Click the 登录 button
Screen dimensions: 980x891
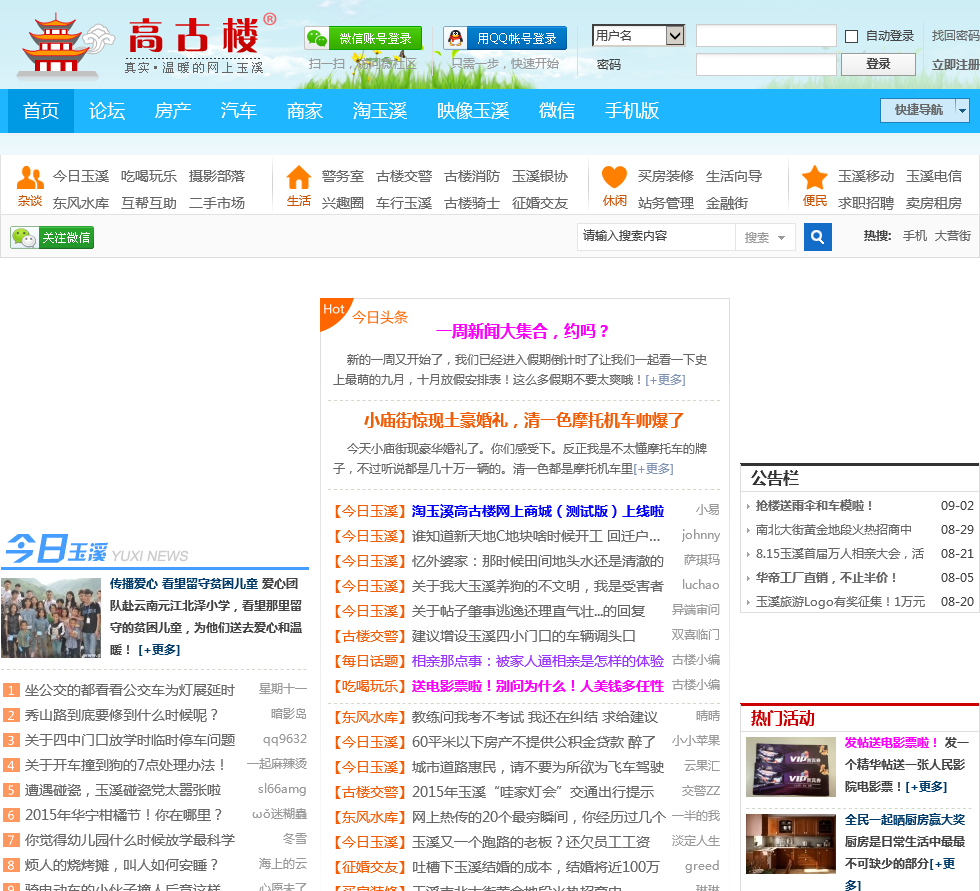click(x=878, y=64)
